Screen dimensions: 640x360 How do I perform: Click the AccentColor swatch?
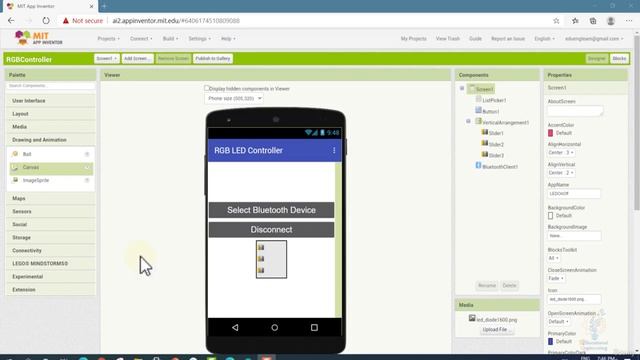tap(550, 133)
